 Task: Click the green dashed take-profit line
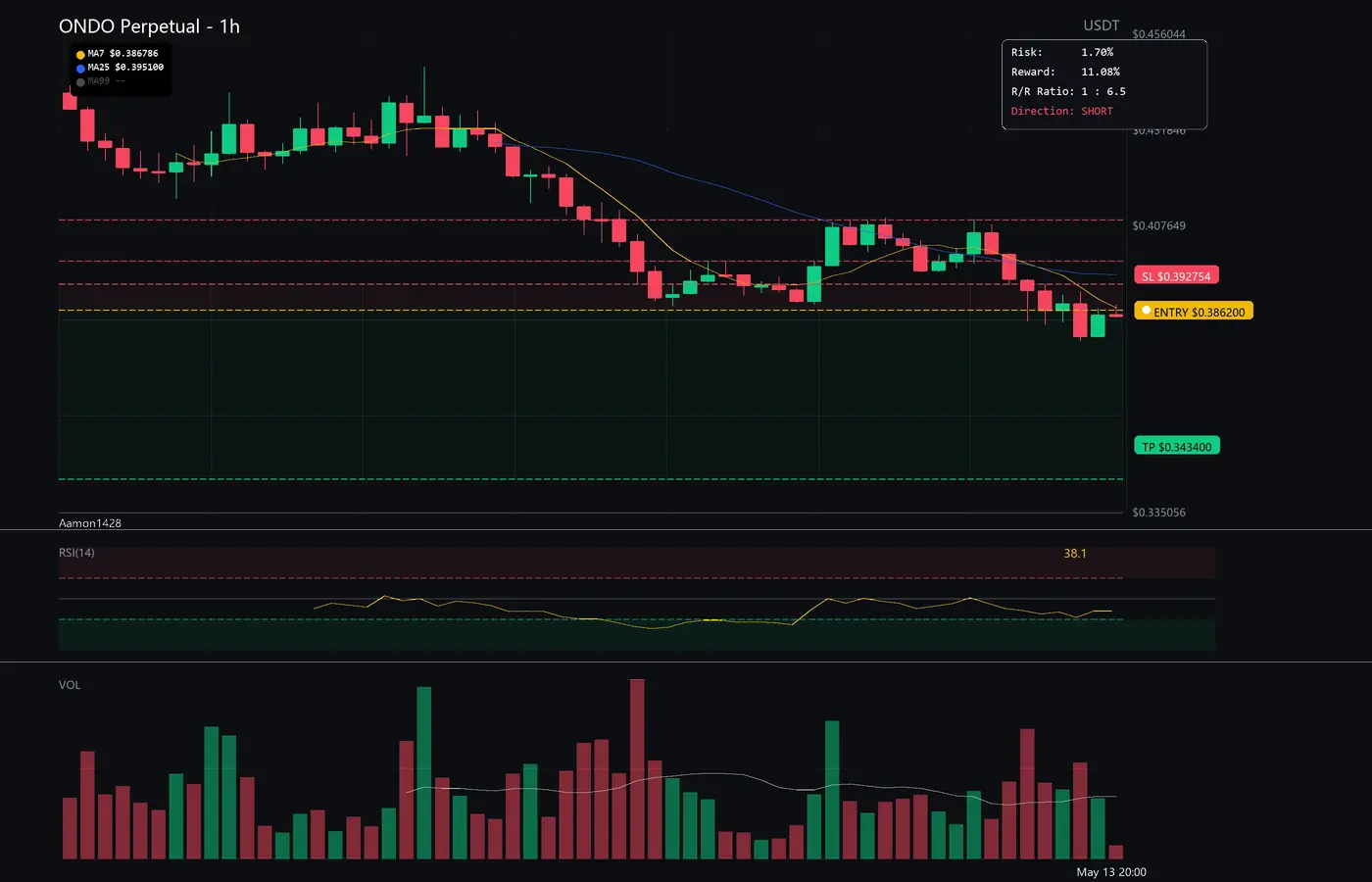pos(591,479)
